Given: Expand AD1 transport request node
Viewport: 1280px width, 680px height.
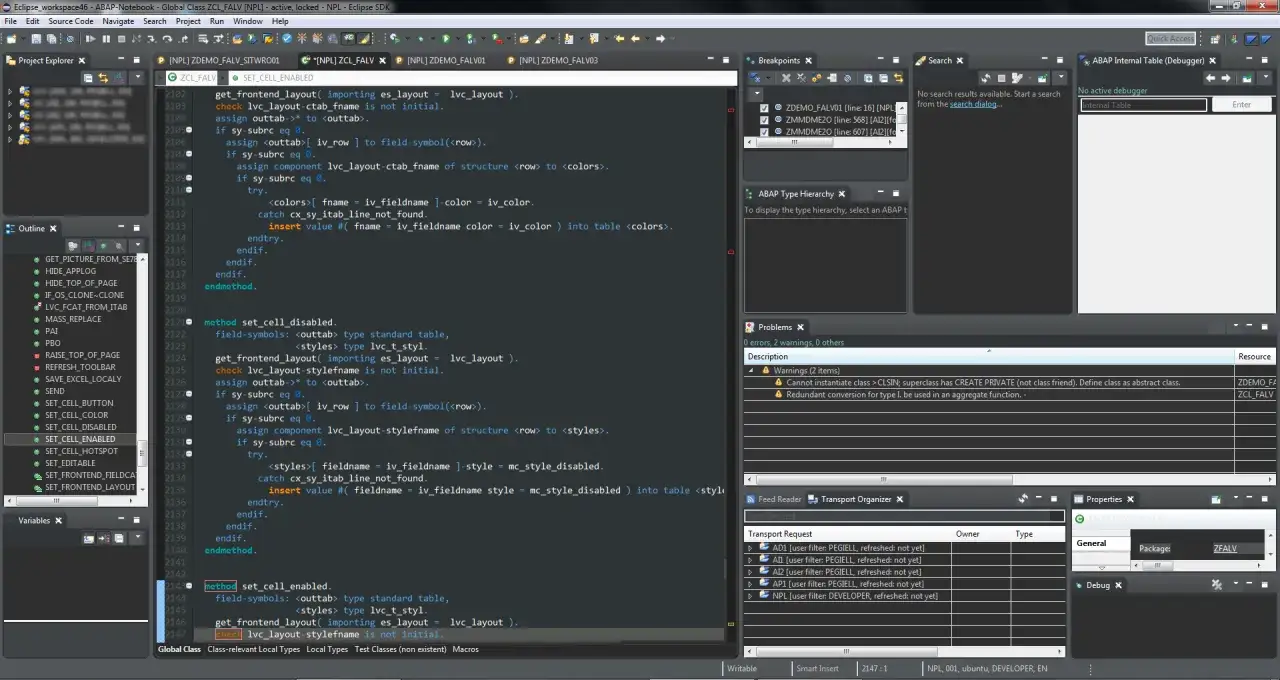Looking at the screenshot, I should click(x=750, y=548).
